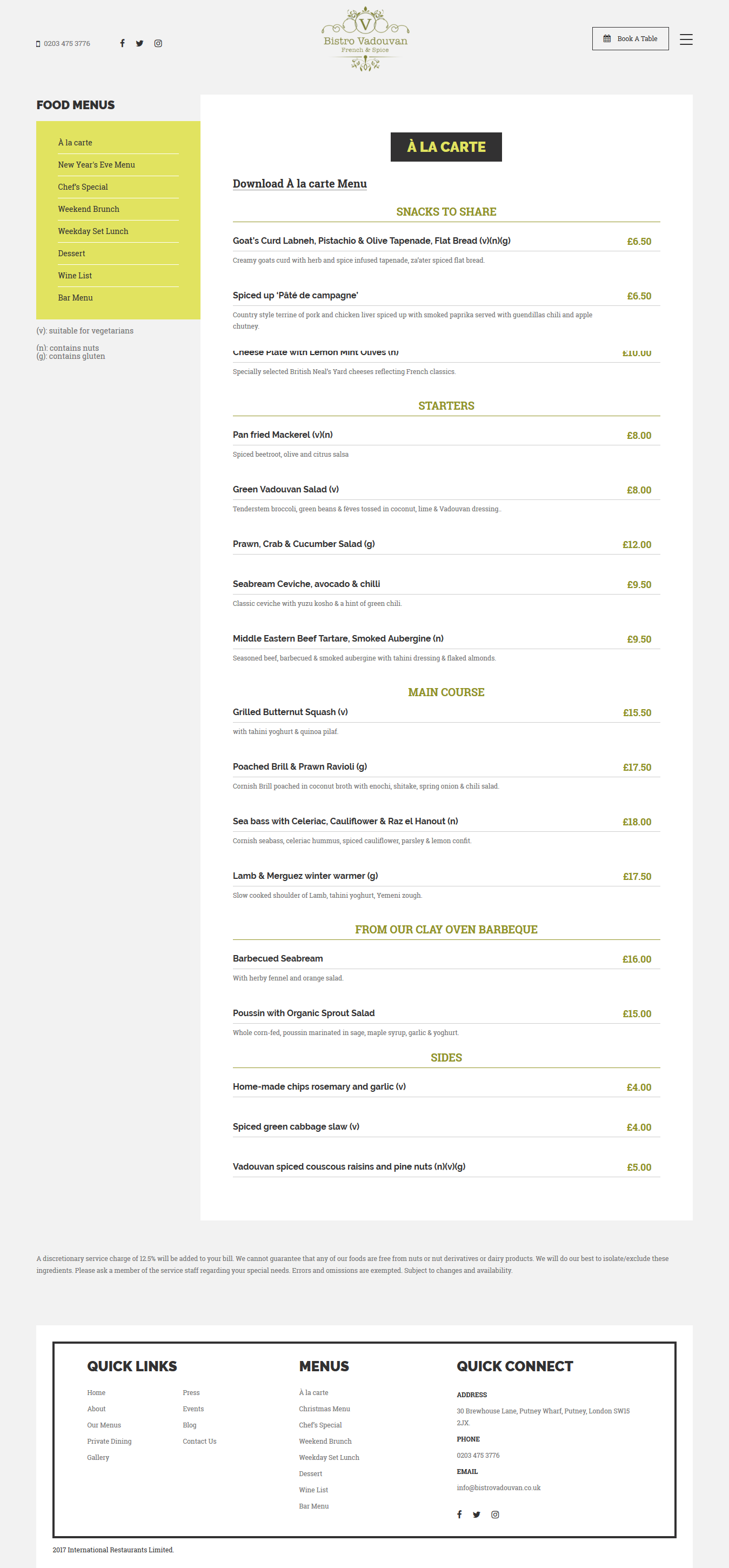This screenshot has width=729, height=1568.
Task: Open the header Twitter icon
Action: click(140, 43)
